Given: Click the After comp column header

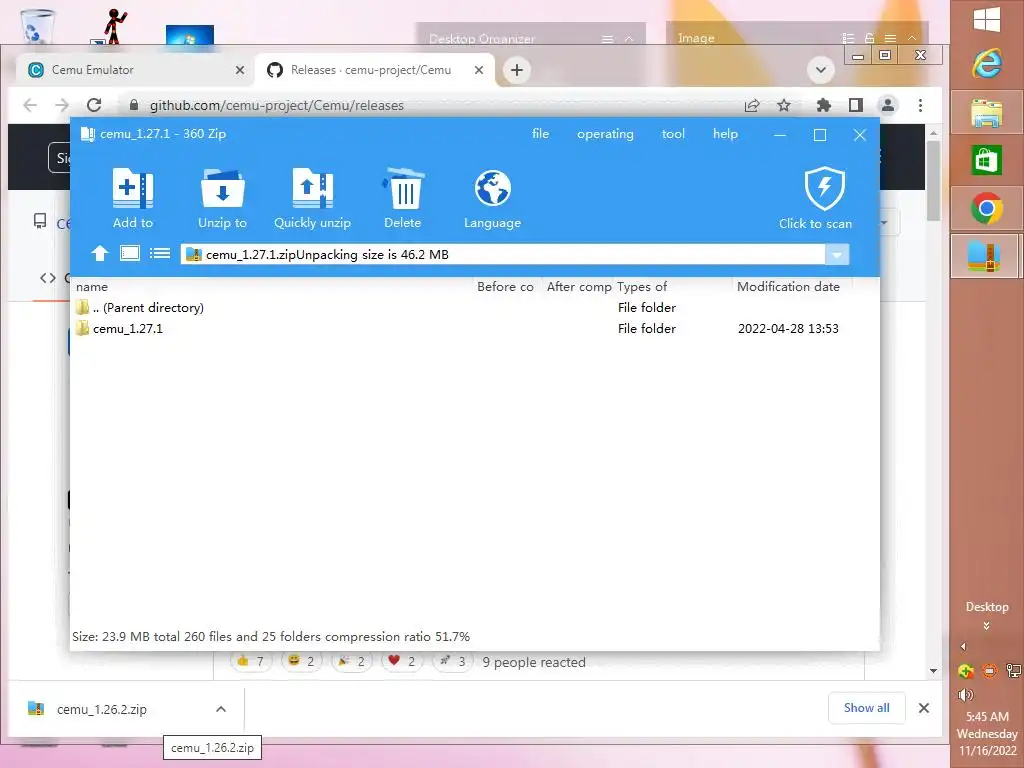Looking at the screenshot, I should tap(579, 287).
